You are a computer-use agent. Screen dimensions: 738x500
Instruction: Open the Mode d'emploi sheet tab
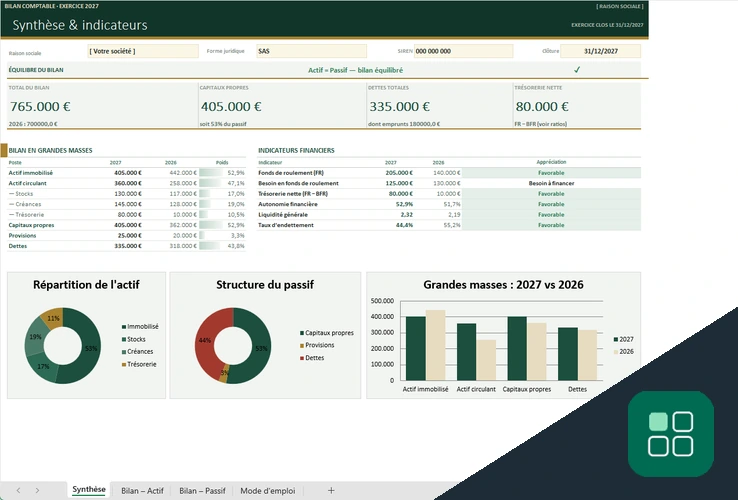[x=267, y=491]
